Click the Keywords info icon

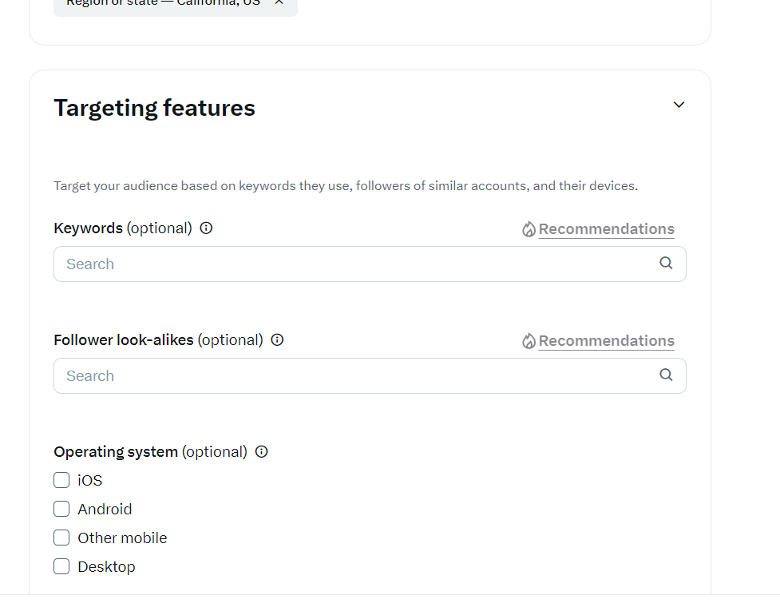point(206,228)
